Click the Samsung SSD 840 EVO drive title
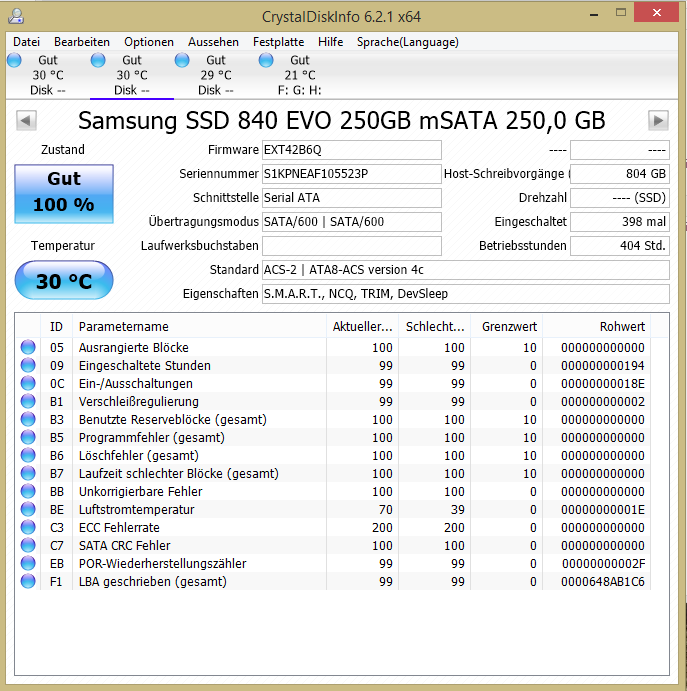Viewport: 687px width, 691px height. 342,120
